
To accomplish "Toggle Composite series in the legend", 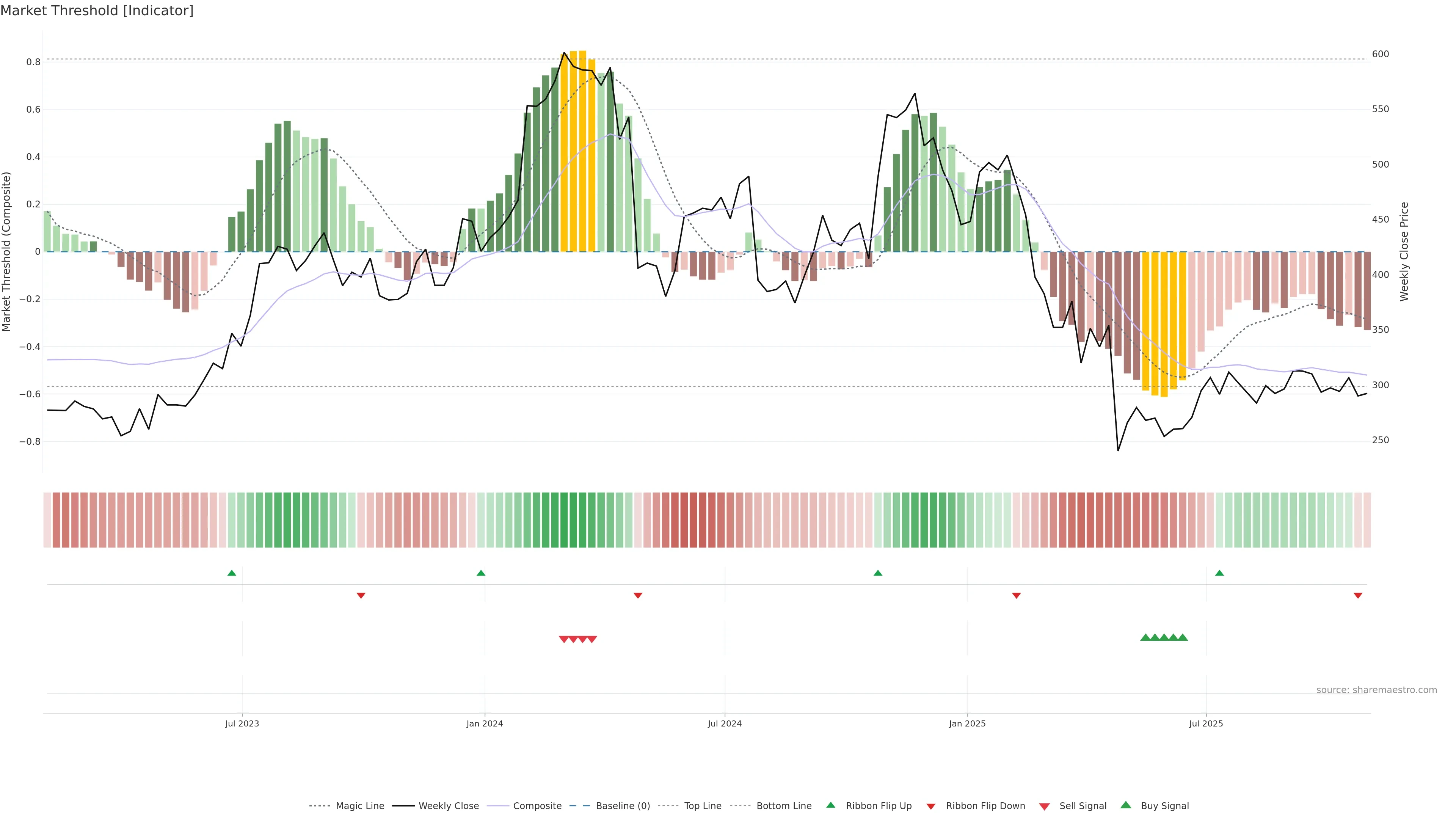I will click(x=537, y=806).
